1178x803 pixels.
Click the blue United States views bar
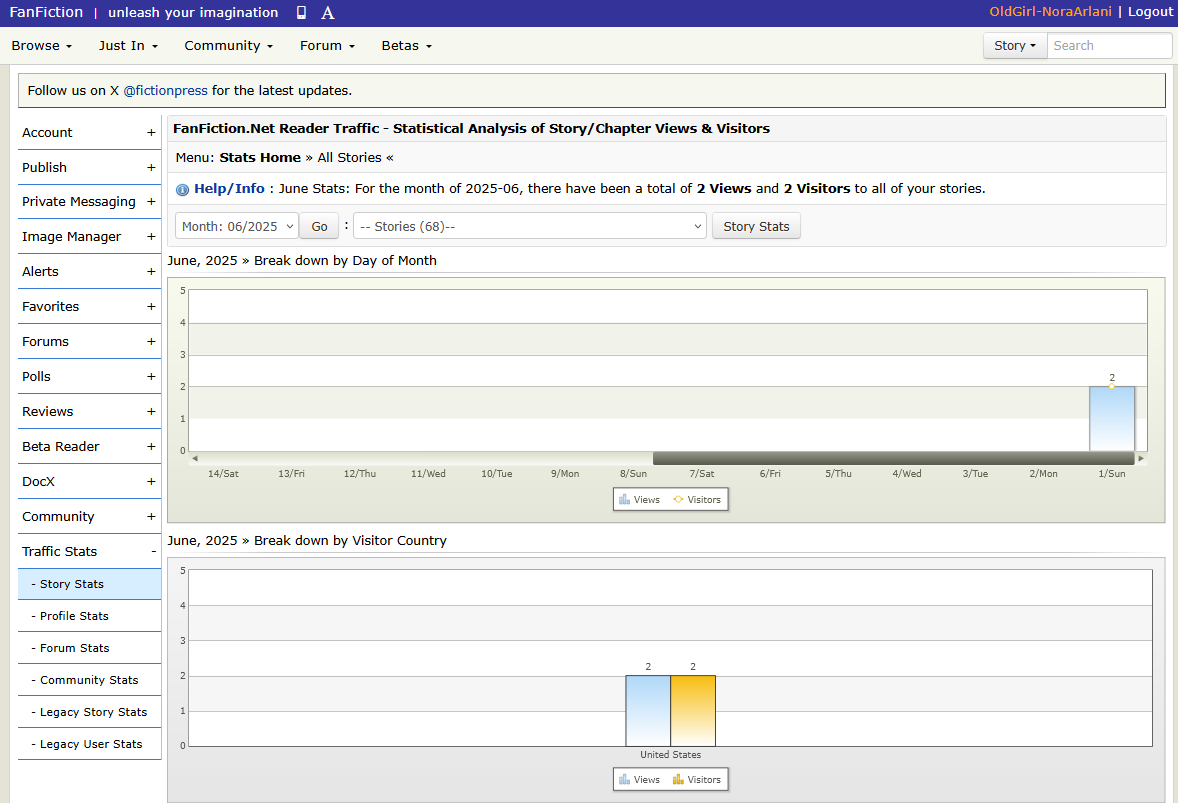coord(648,711)
